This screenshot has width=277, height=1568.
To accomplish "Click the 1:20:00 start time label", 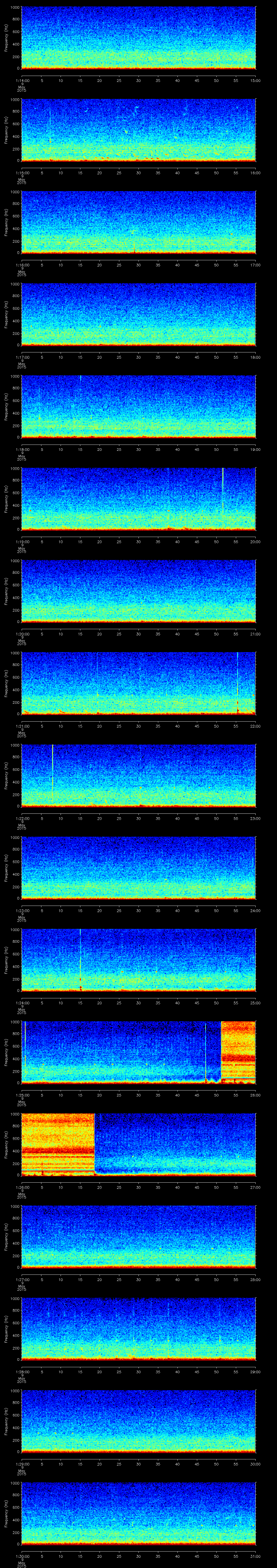I will (x=22, y=634).
